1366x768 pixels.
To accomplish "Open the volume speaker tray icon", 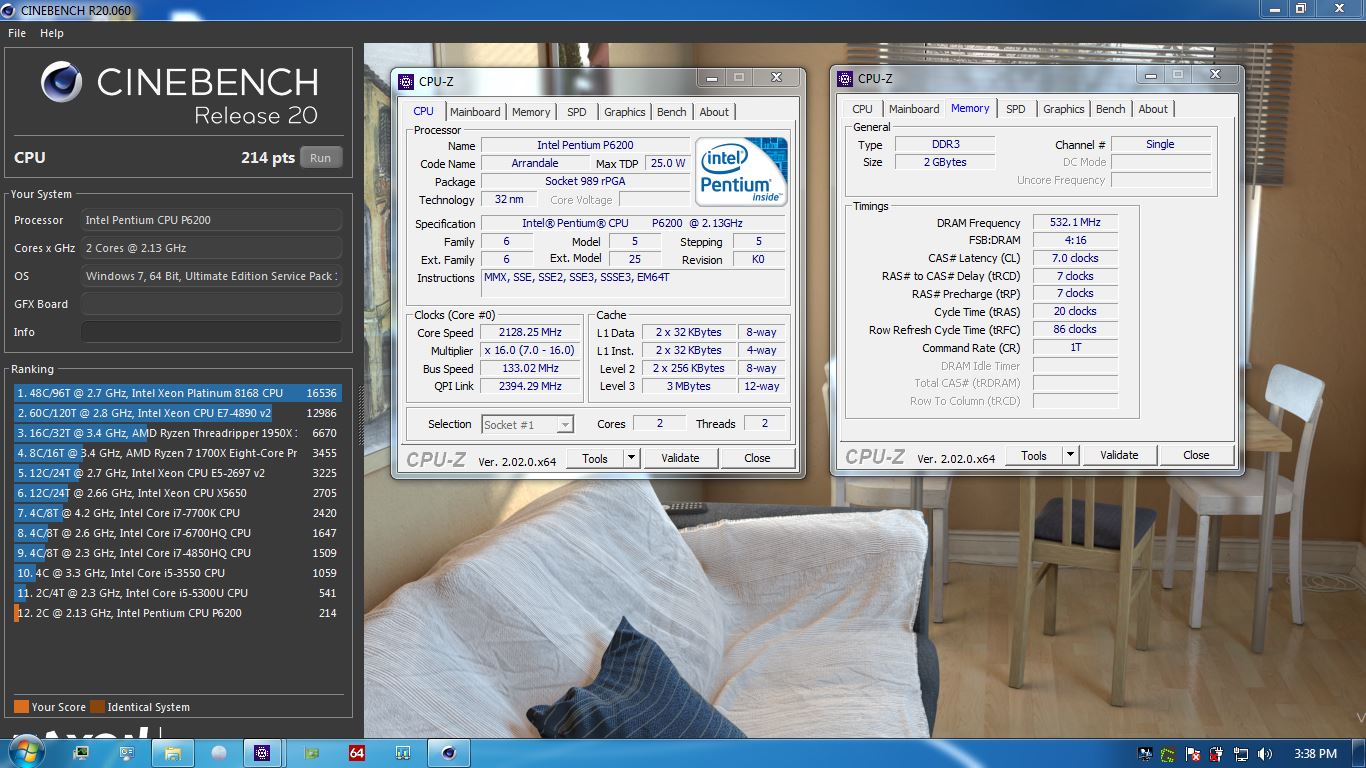I will (1265, 754).
